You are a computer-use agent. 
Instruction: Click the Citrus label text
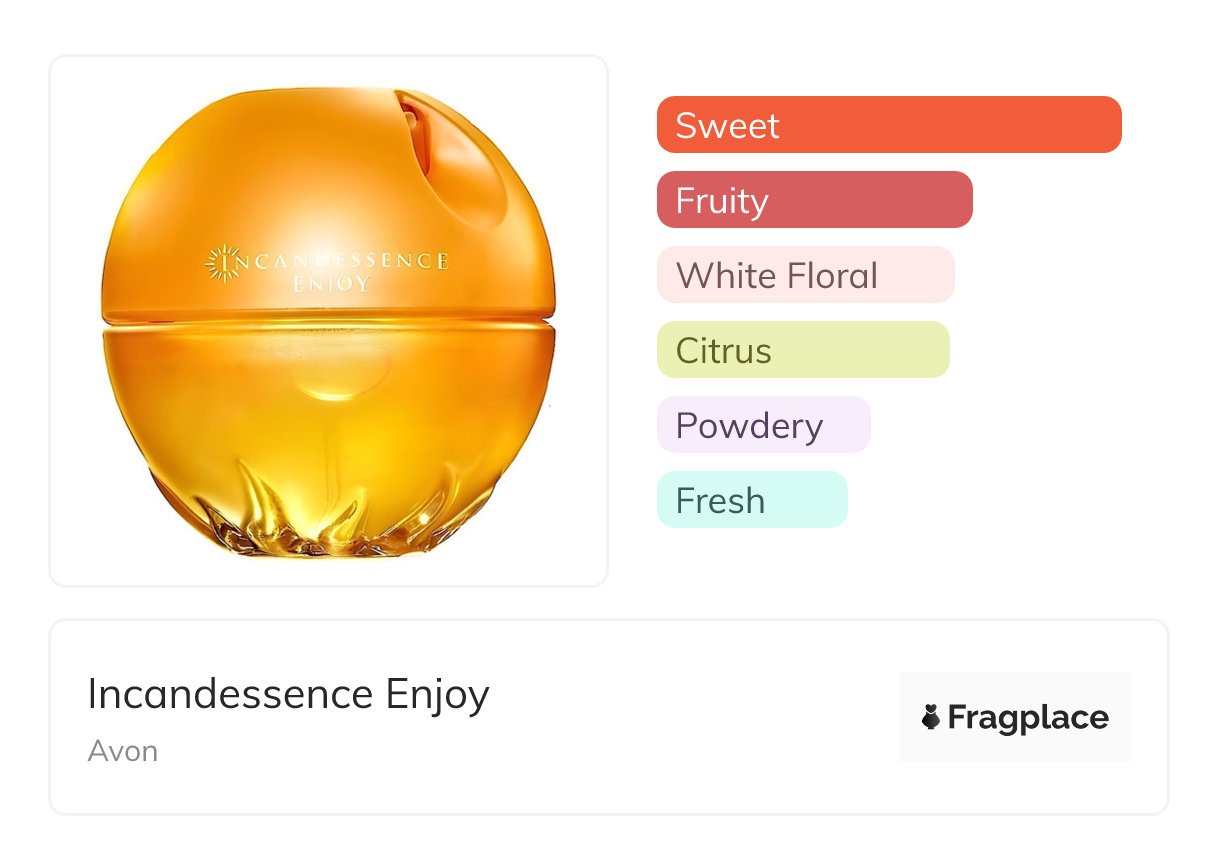723,350
